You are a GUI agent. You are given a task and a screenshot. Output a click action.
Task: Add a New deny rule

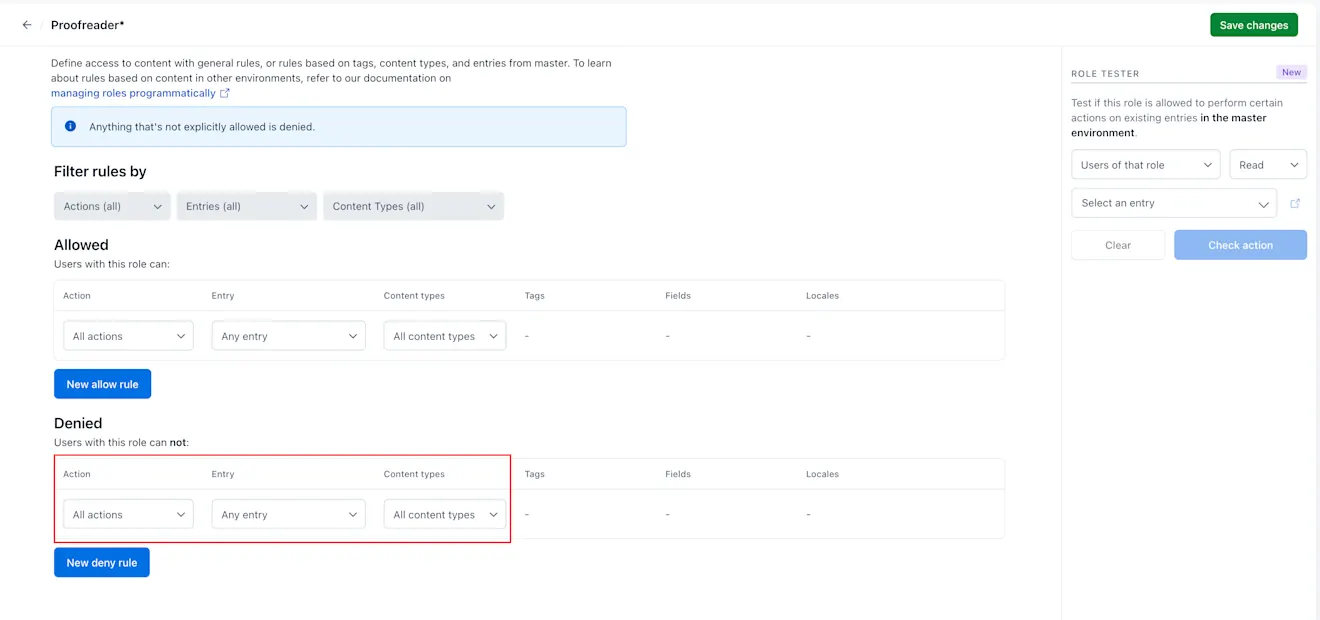102,563
